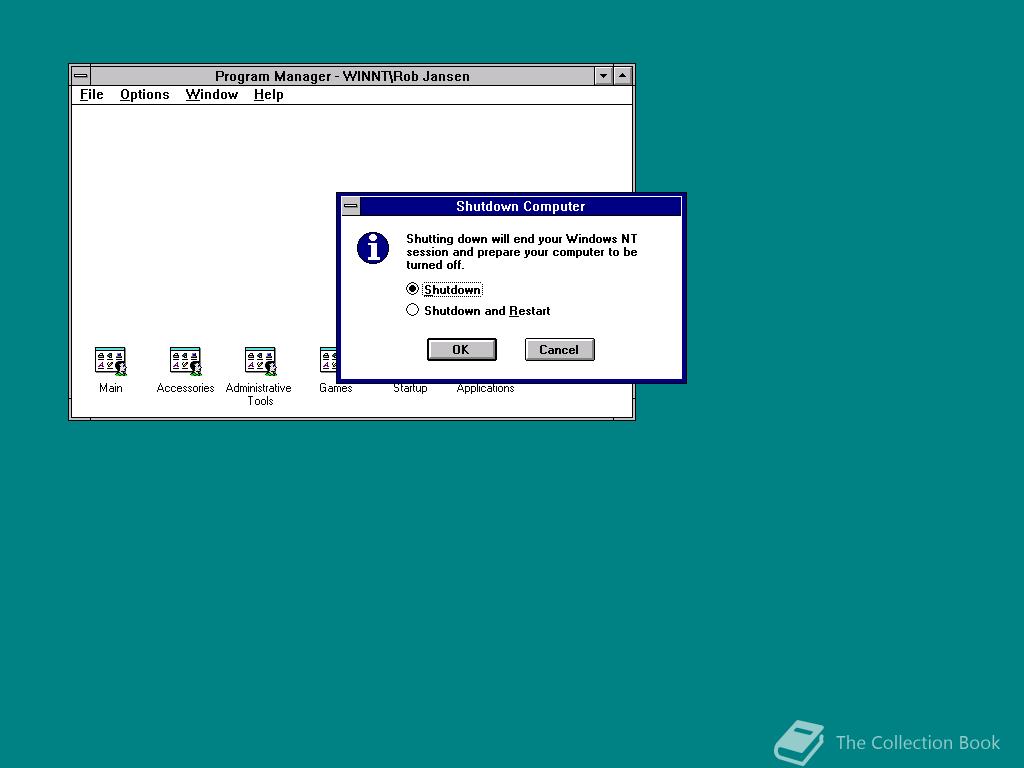Open the File menu in Program Manager

(x=91, y=95)
